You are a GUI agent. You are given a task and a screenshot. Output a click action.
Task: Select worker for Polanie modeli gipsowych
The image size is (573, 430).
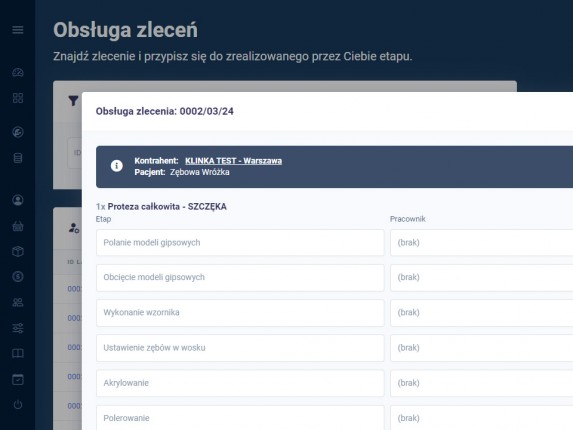[482, 243]
